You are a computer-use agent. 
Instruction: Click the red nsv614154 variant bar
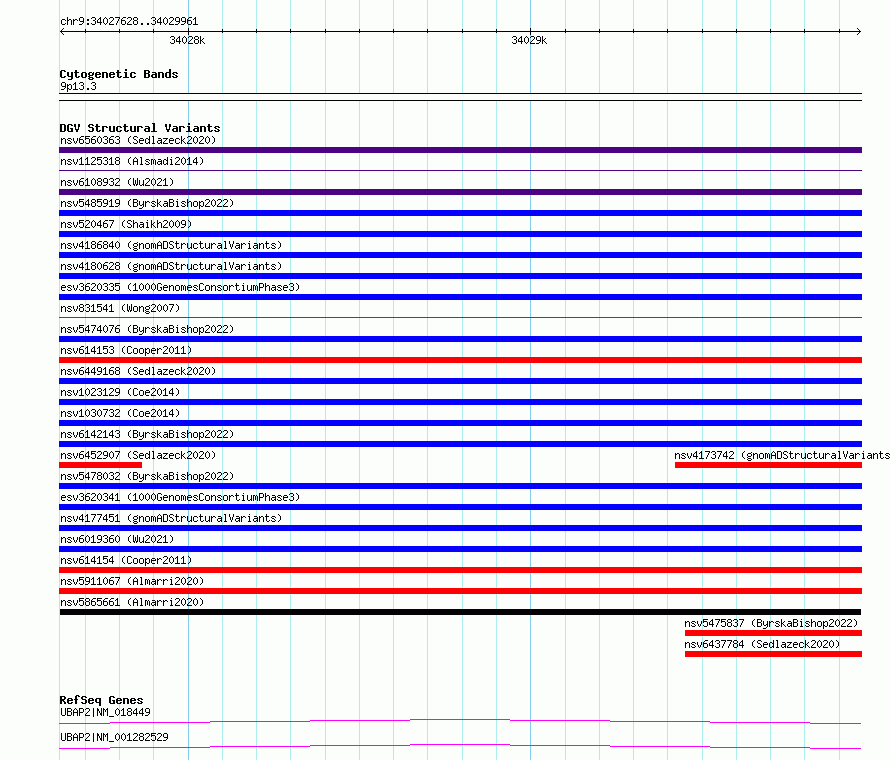(460, 570)
